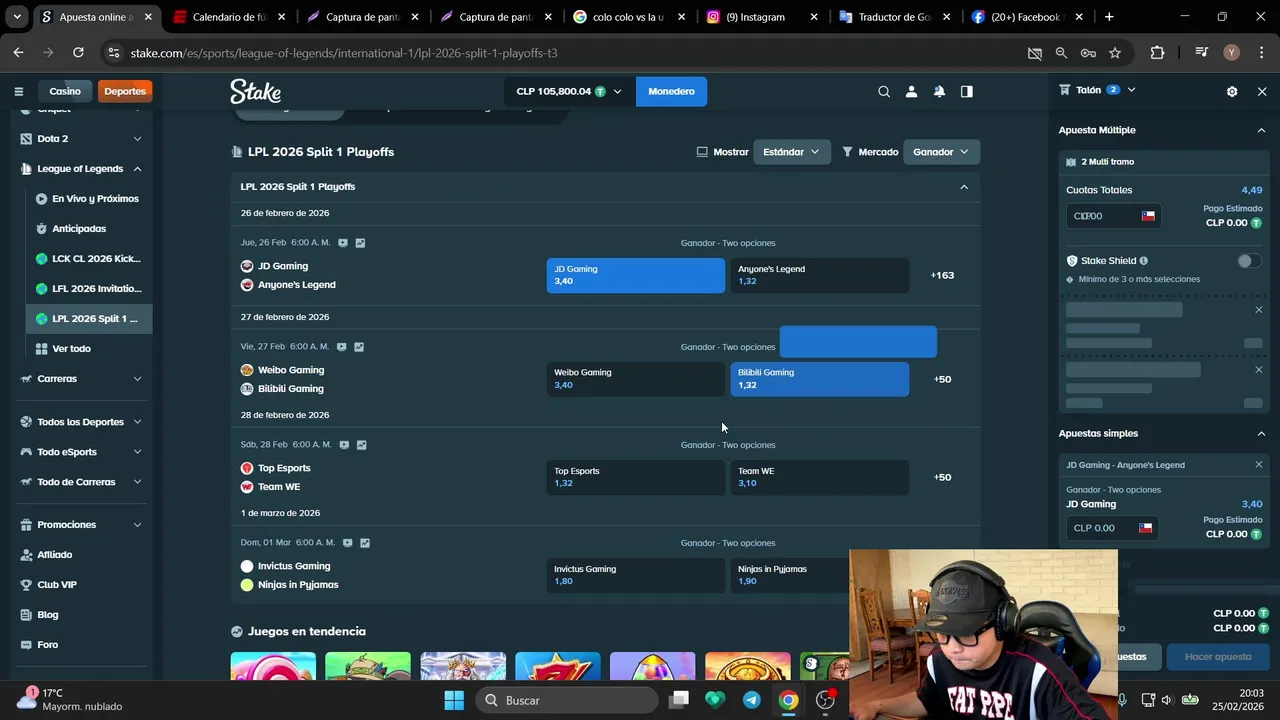
Task: Collapse the LPL 2026 Split 1 Playoffs section
Action: click(964, 187)
